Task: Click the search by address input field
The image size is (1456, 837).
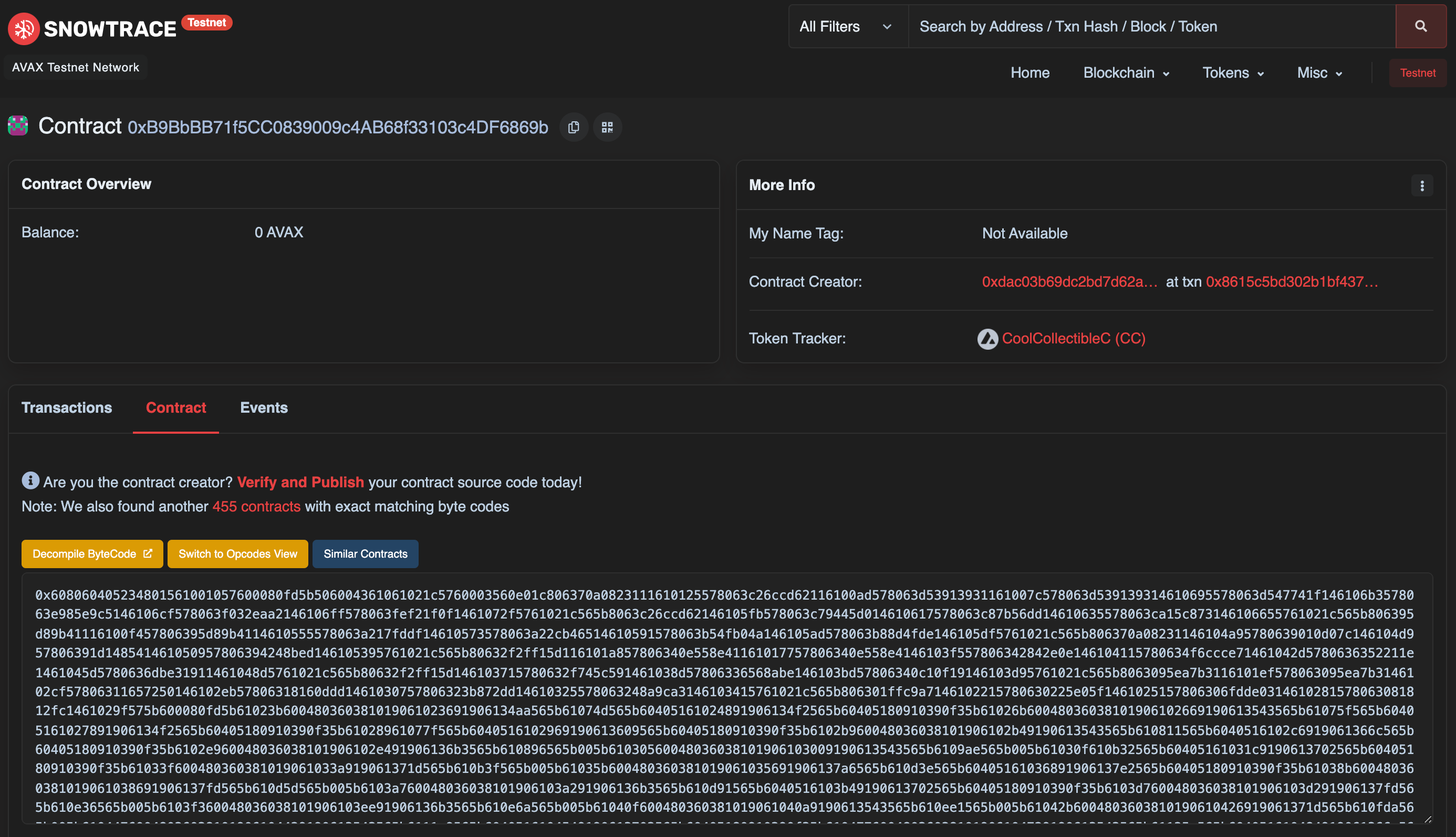Action: click(x=1151, y=26)
